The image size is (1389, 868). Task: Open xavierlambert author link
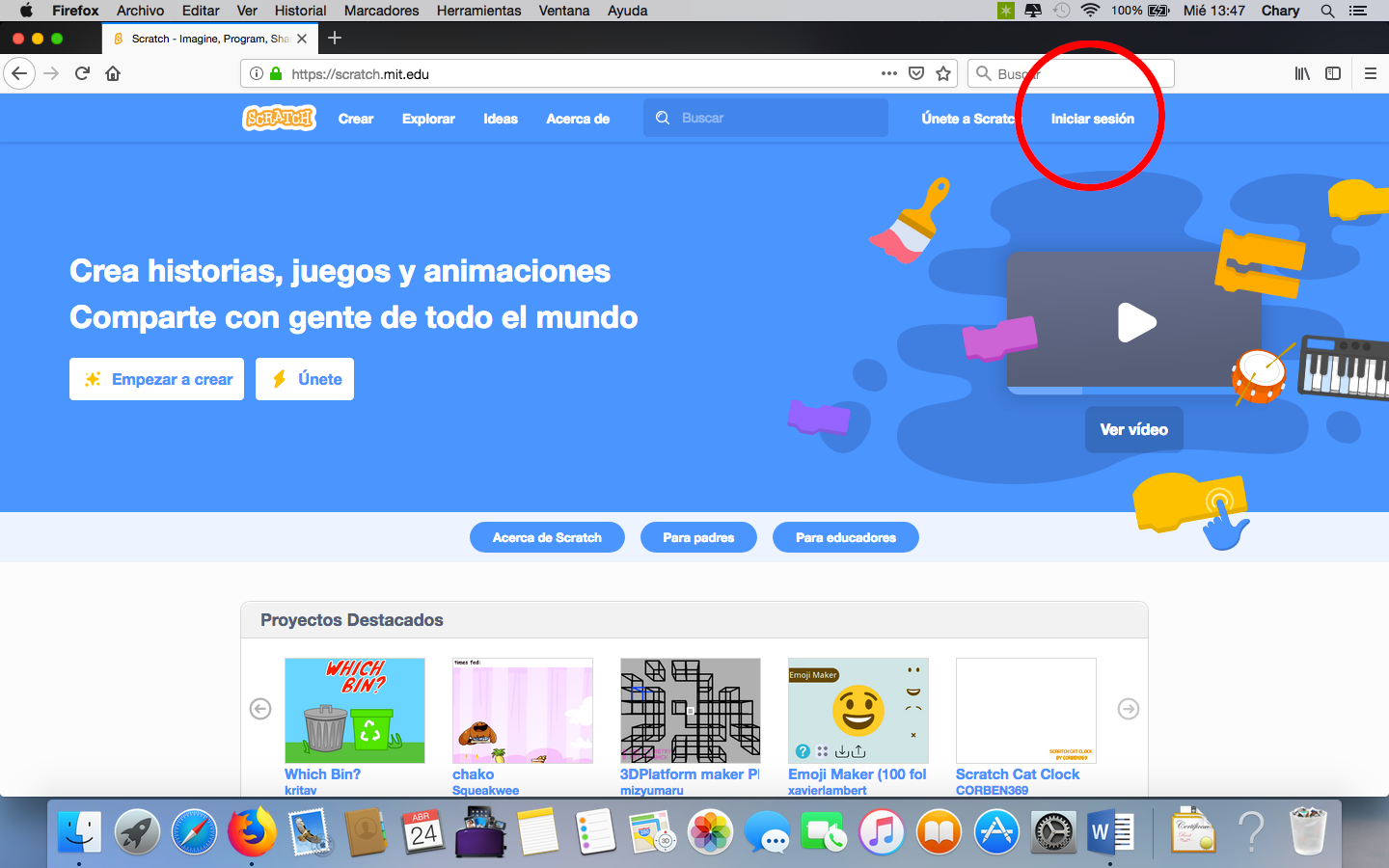[x=828, y=790]
